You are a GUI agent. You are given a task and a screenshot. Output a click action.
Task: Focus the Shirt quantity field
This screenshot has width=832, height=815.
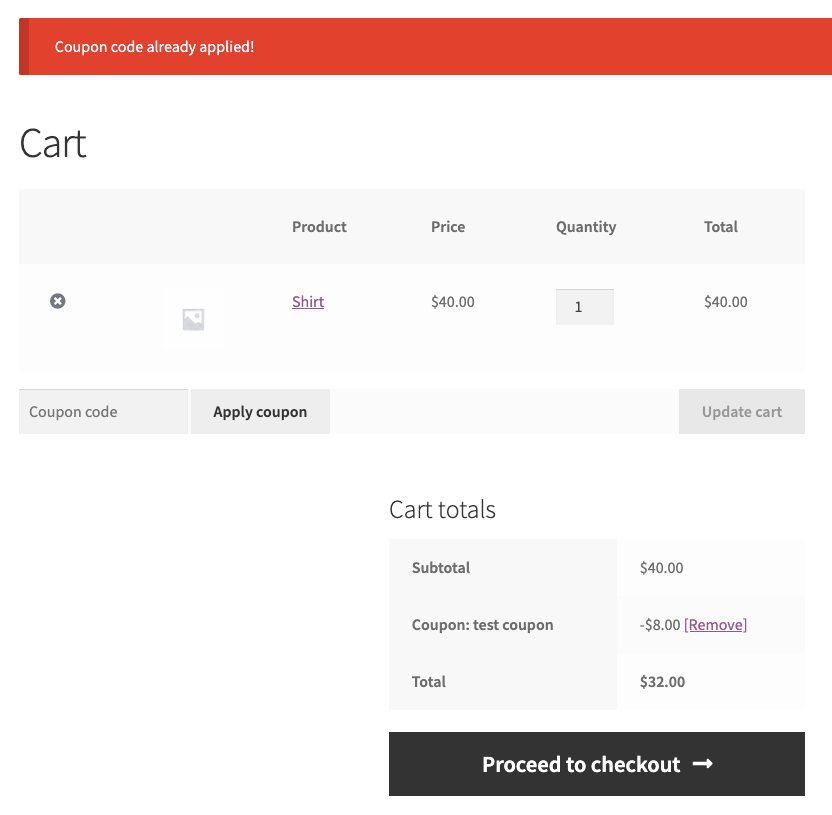(585, 307)
